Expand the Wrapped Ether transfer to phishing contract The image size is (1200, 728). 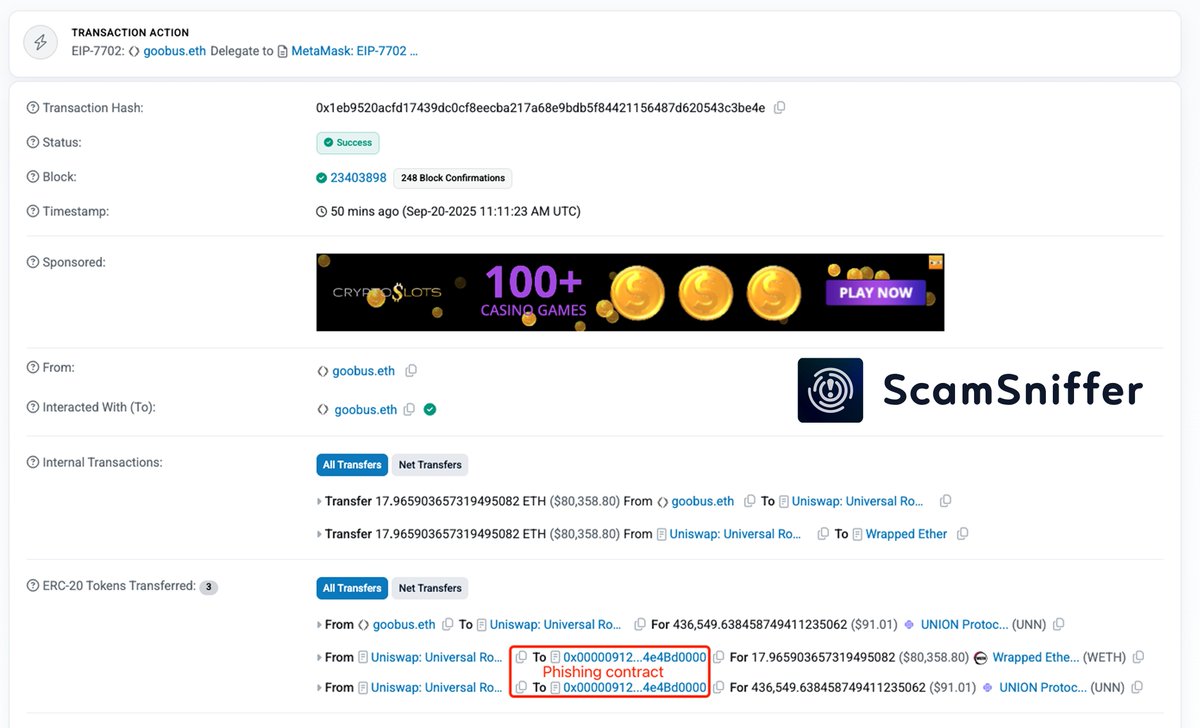click(319, 657)
